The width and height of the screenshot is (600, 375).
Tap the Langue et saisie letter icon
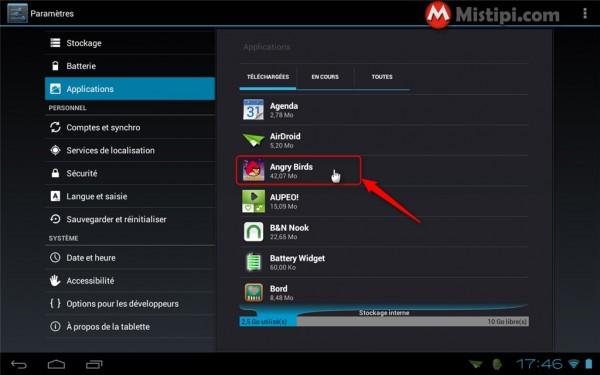click(x=55, y=196)
